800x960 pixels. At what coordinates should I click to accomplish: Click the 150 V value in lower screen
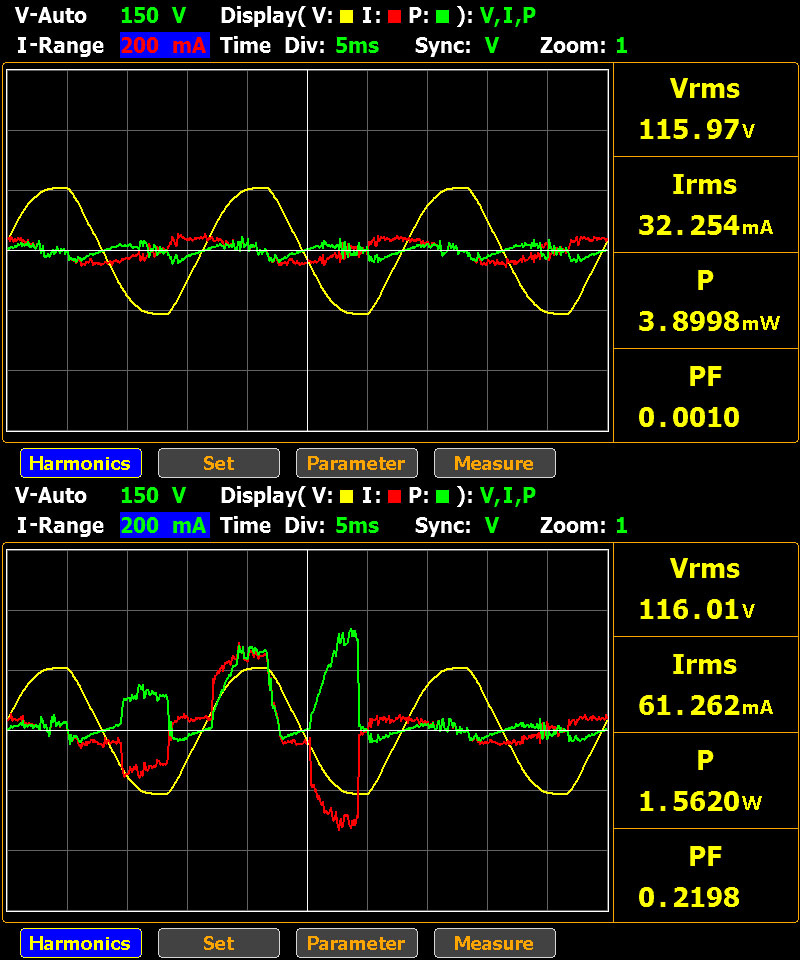153,495
